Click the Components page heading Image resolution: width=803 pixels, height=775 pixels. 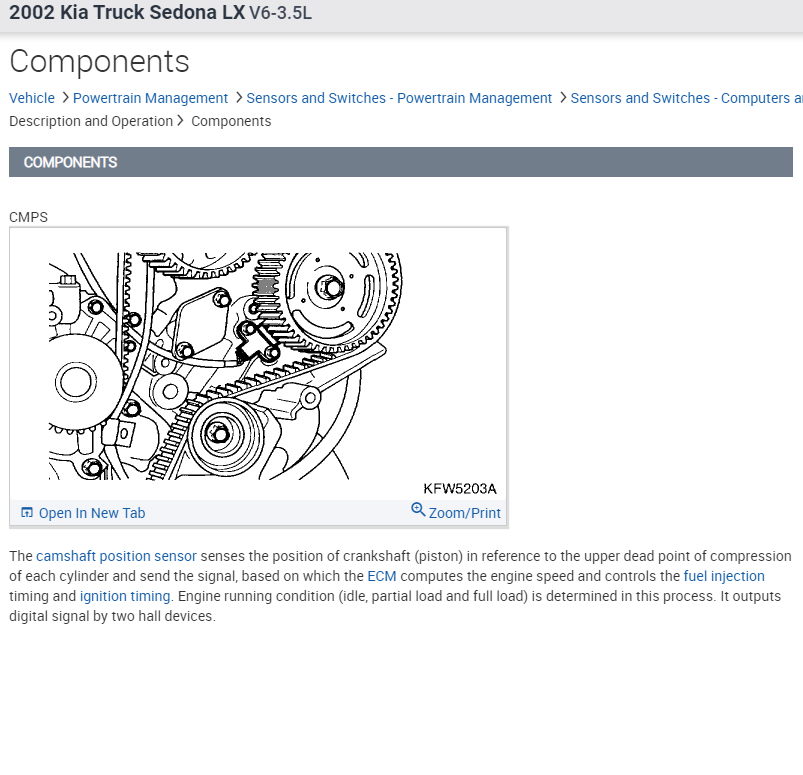point(99,61)
